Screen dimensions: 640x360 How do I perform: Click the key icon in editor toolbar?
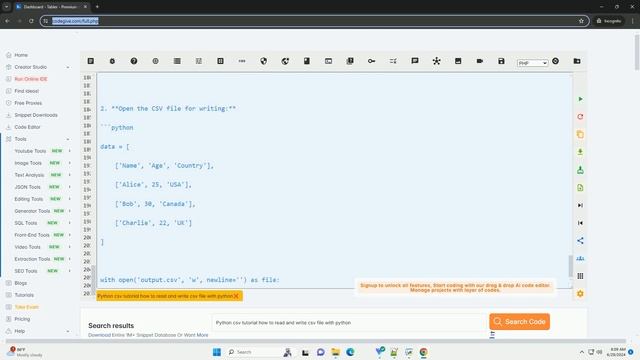pos(371,61)
